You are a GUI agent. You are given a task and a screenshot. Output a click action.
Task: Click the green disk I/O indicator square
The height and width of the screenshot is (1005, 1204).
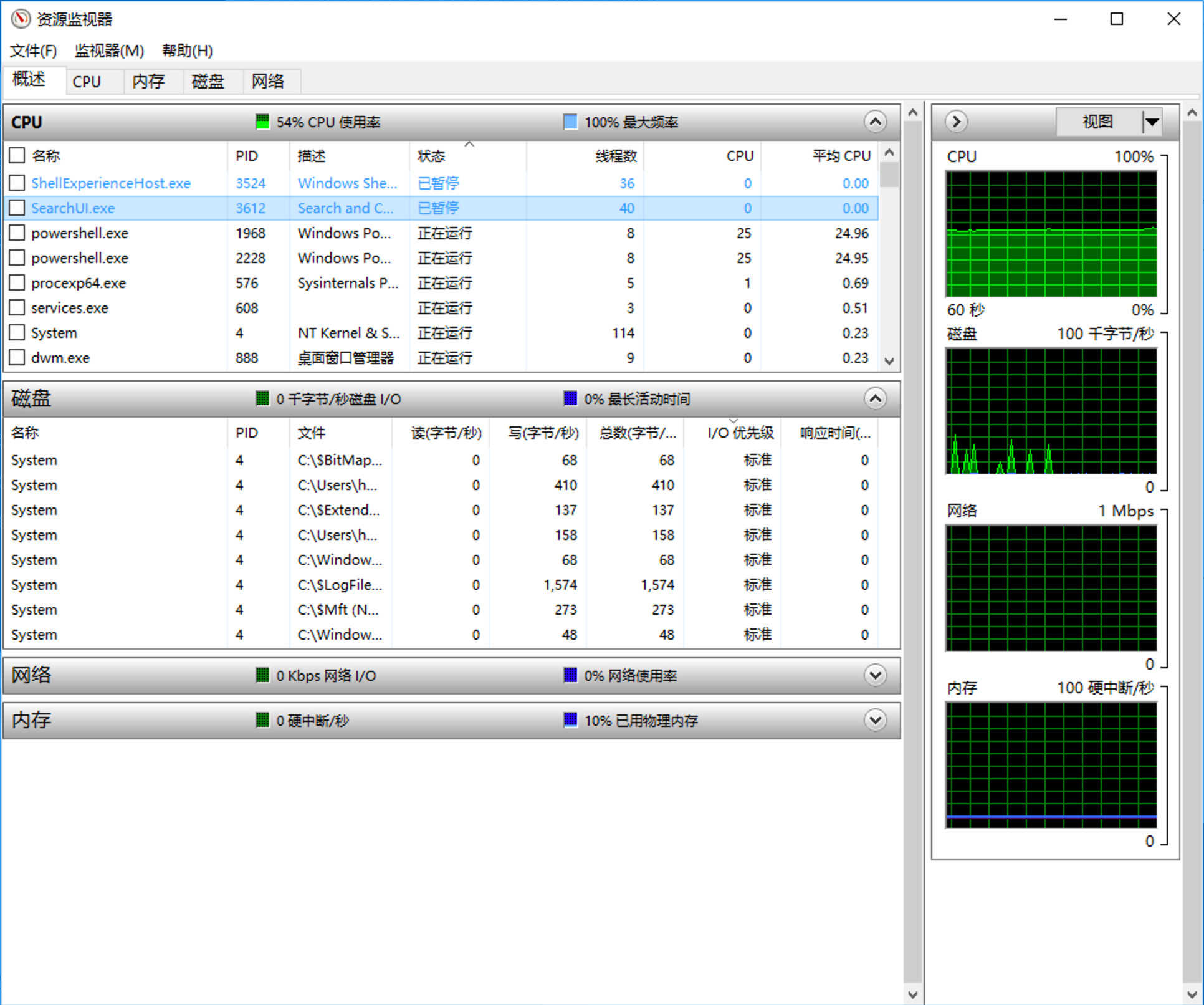[262, 398]
